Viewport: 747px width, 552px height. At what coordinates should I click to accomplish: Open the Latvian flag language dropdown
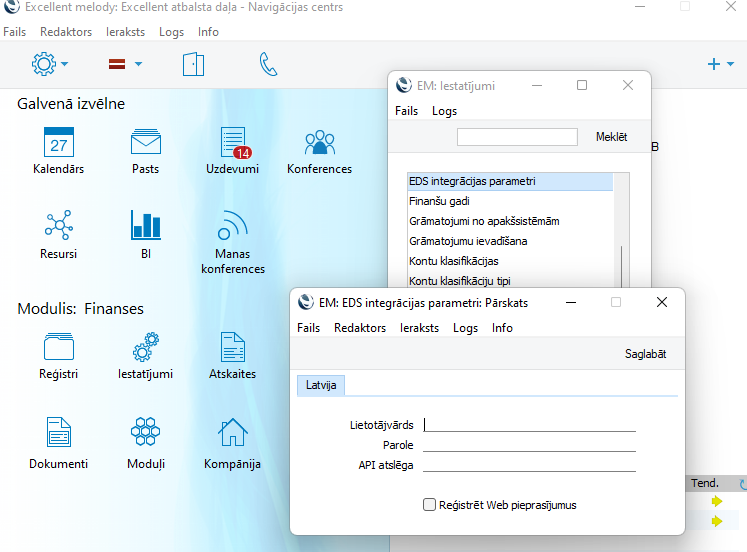click(125, 64)
